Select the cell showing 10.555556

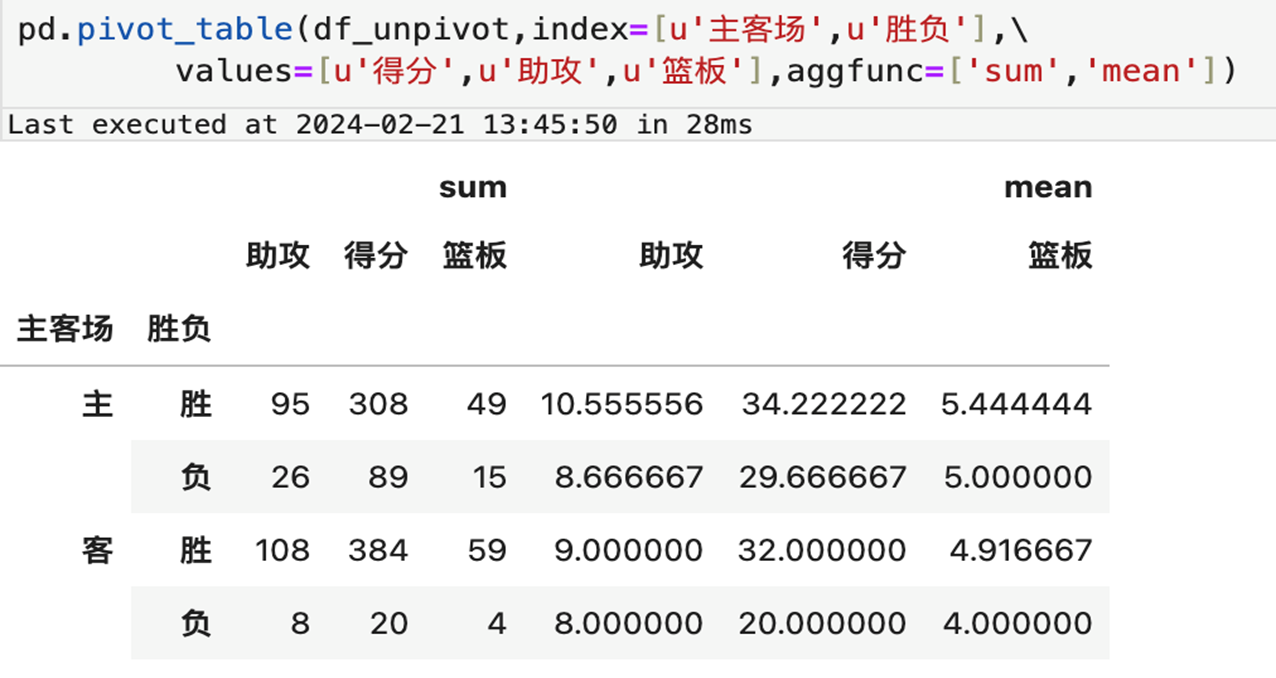pos(622,404)
